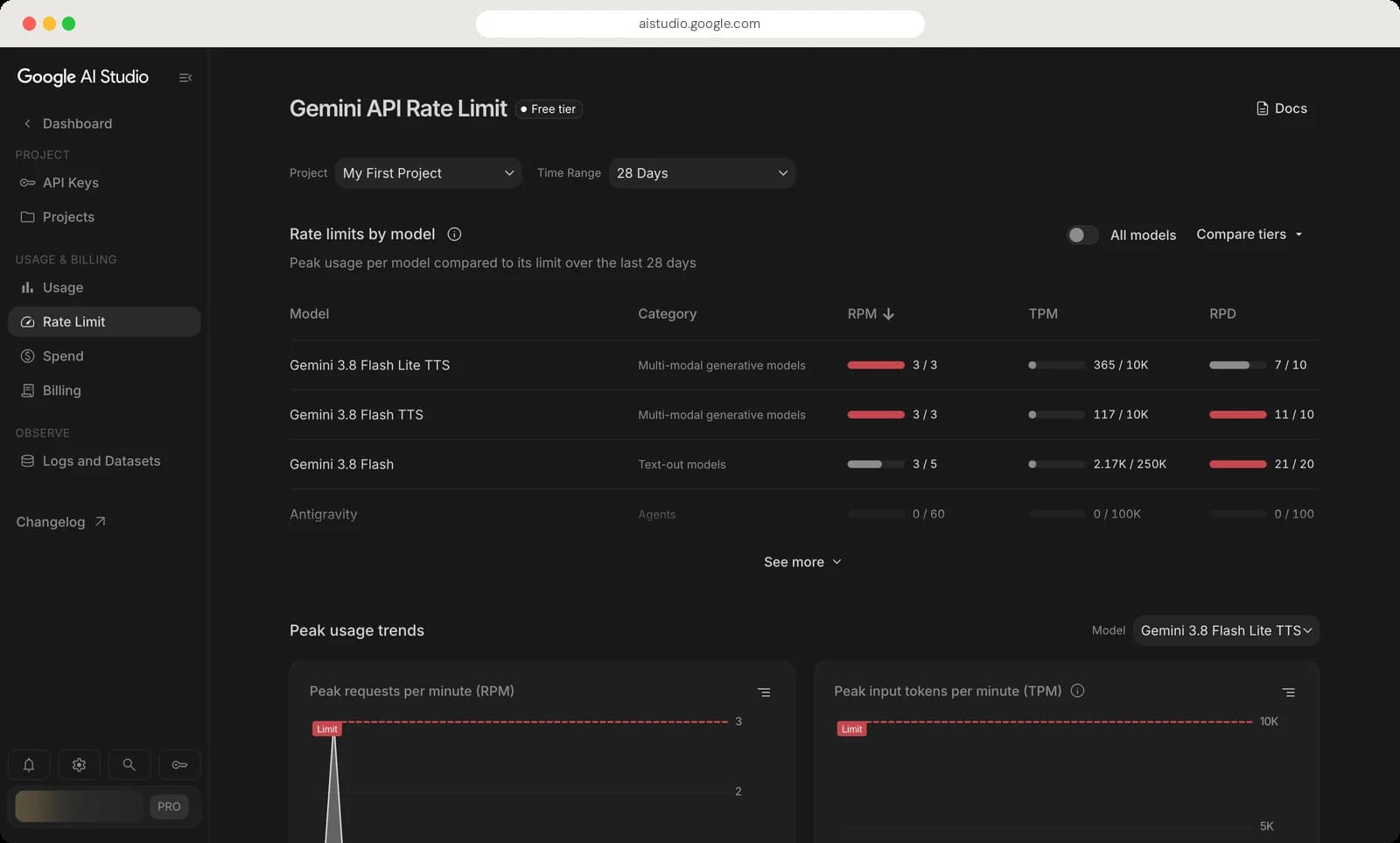Viewport: 1400px width, 843px height.
Task: Click the RPM usage bar for Gemini 3.8 Flash
Action: coord(876,464)
